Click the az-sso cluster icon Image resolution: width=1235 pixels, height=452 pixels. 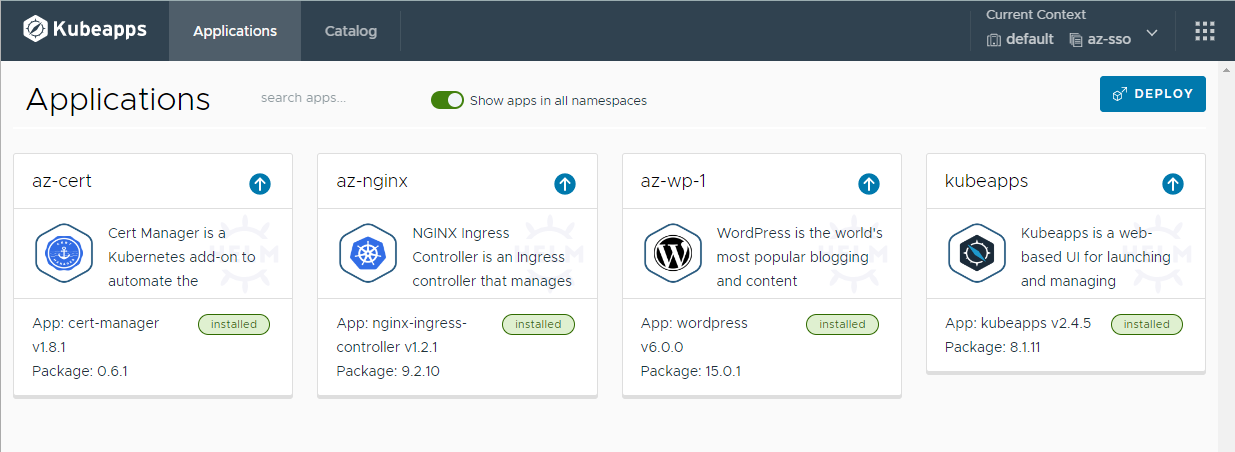(1076, 40)
